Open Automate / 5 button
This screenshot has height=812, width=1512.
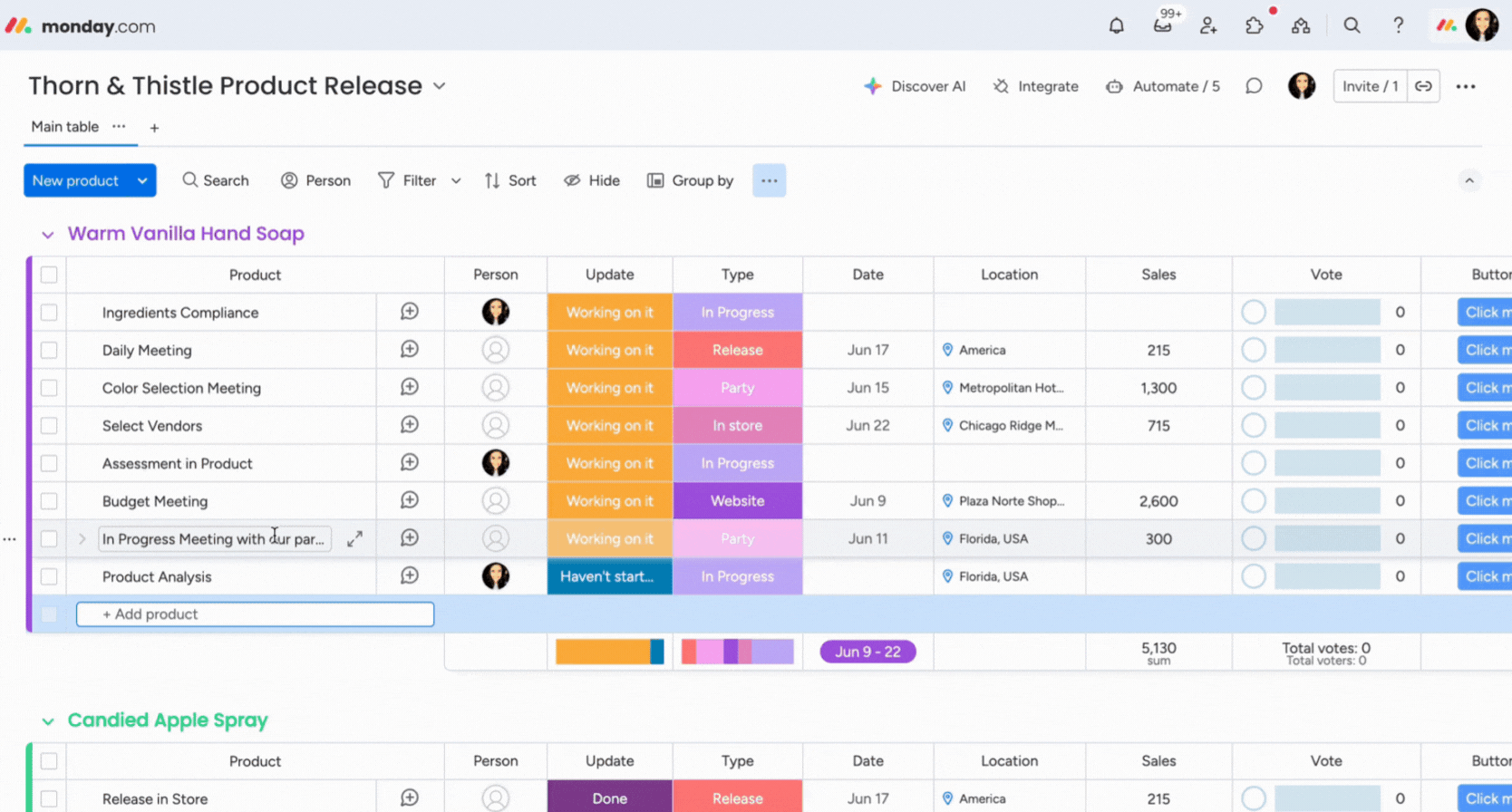click(1163, 86)
